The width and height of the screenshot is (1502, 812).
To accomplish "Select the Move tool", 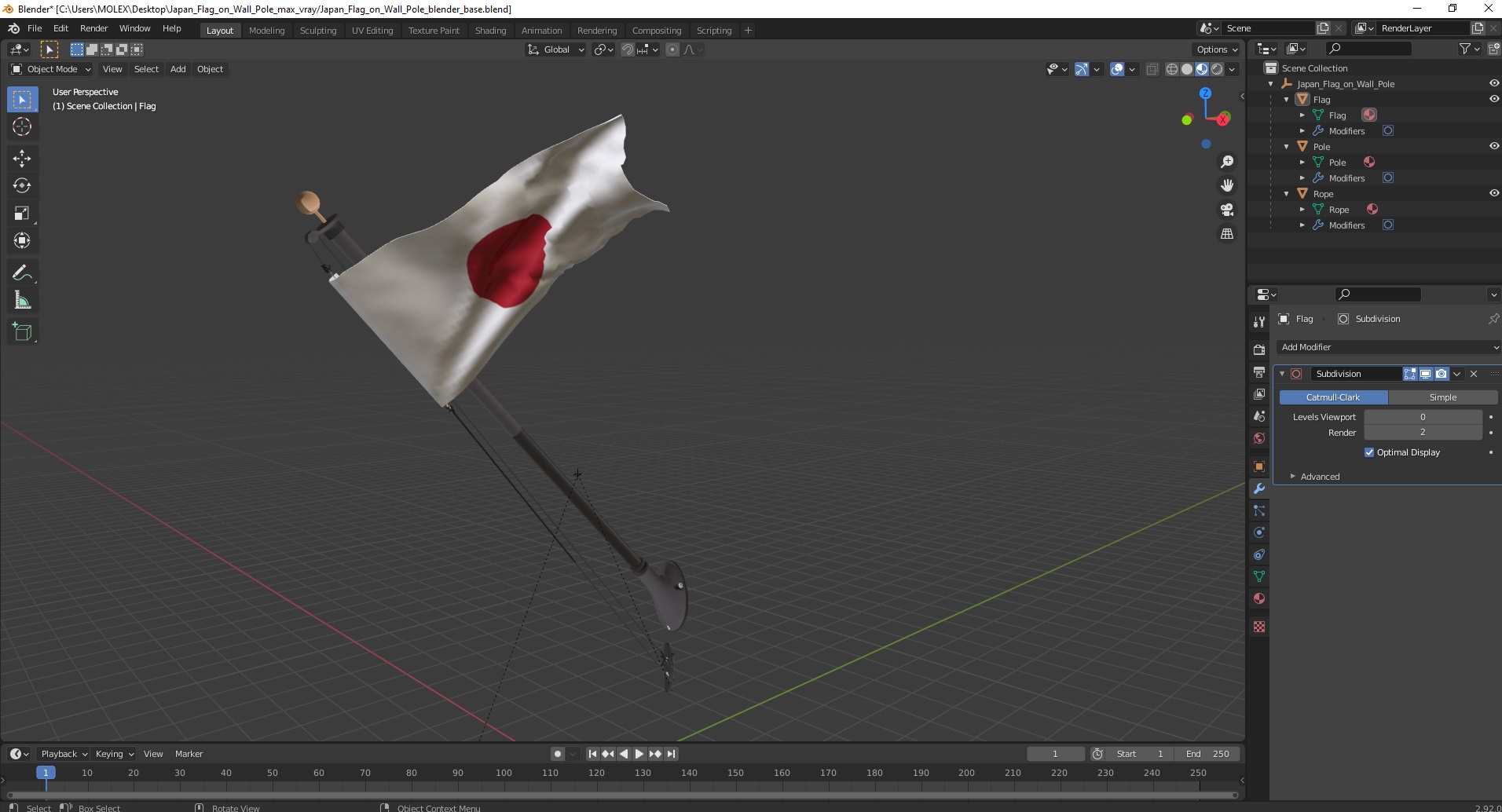I will pyautogui.click(x=22, y=159).
